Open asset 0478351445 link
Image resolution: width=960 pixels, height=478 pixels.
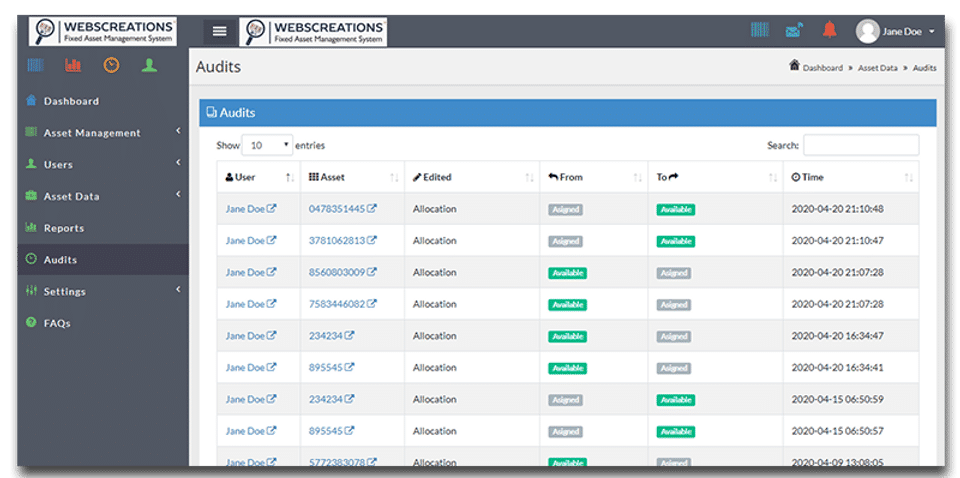(337, 209)
